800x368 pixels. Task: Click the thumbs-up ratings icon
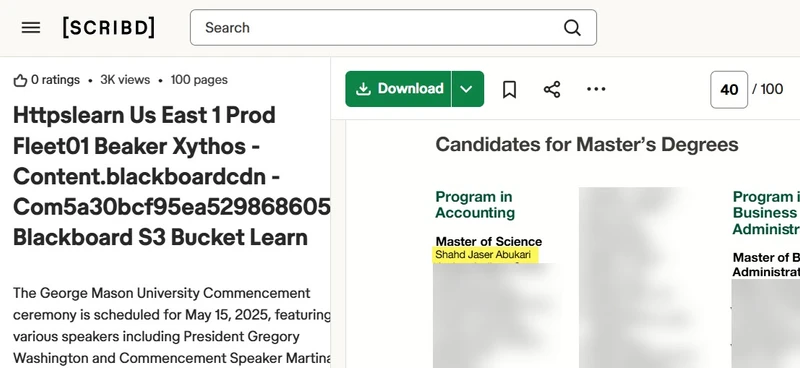(x=20, y=80)
